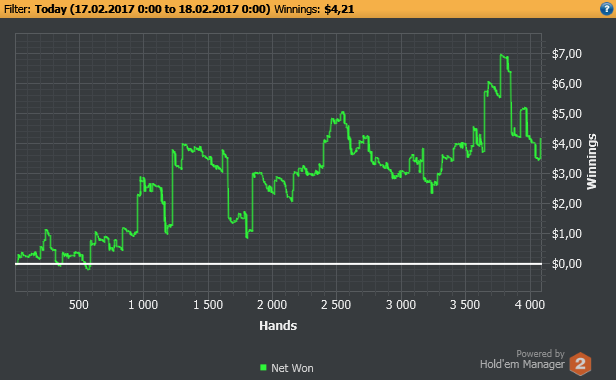Click the '2 500' hands axis label

pos(336,305)
